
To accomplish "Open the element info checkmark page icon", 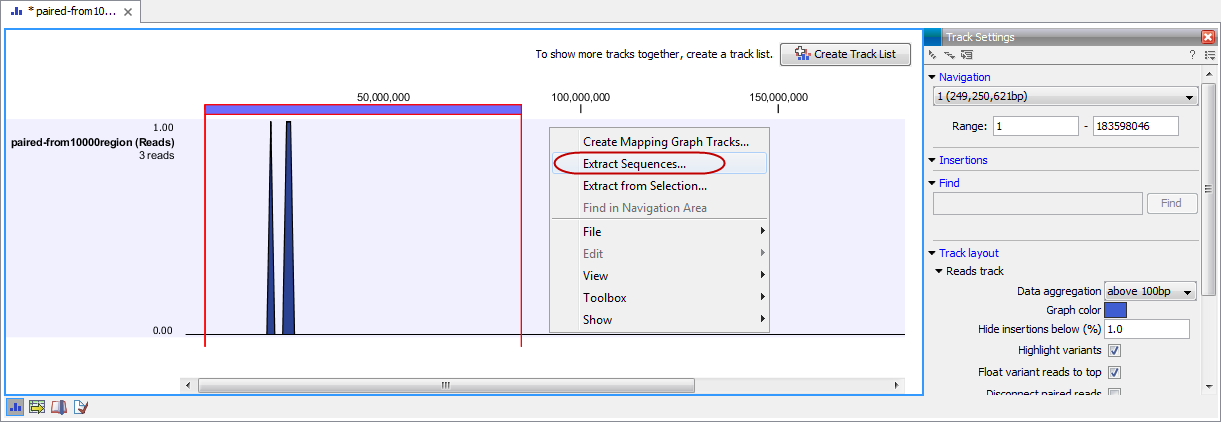I will [81, 407].
